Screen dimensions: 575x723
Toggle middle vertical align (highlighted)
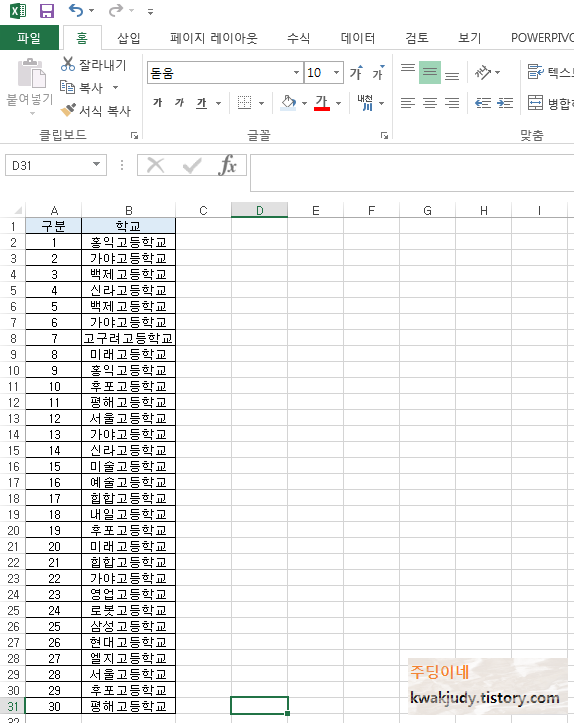[x=430, y=72]
